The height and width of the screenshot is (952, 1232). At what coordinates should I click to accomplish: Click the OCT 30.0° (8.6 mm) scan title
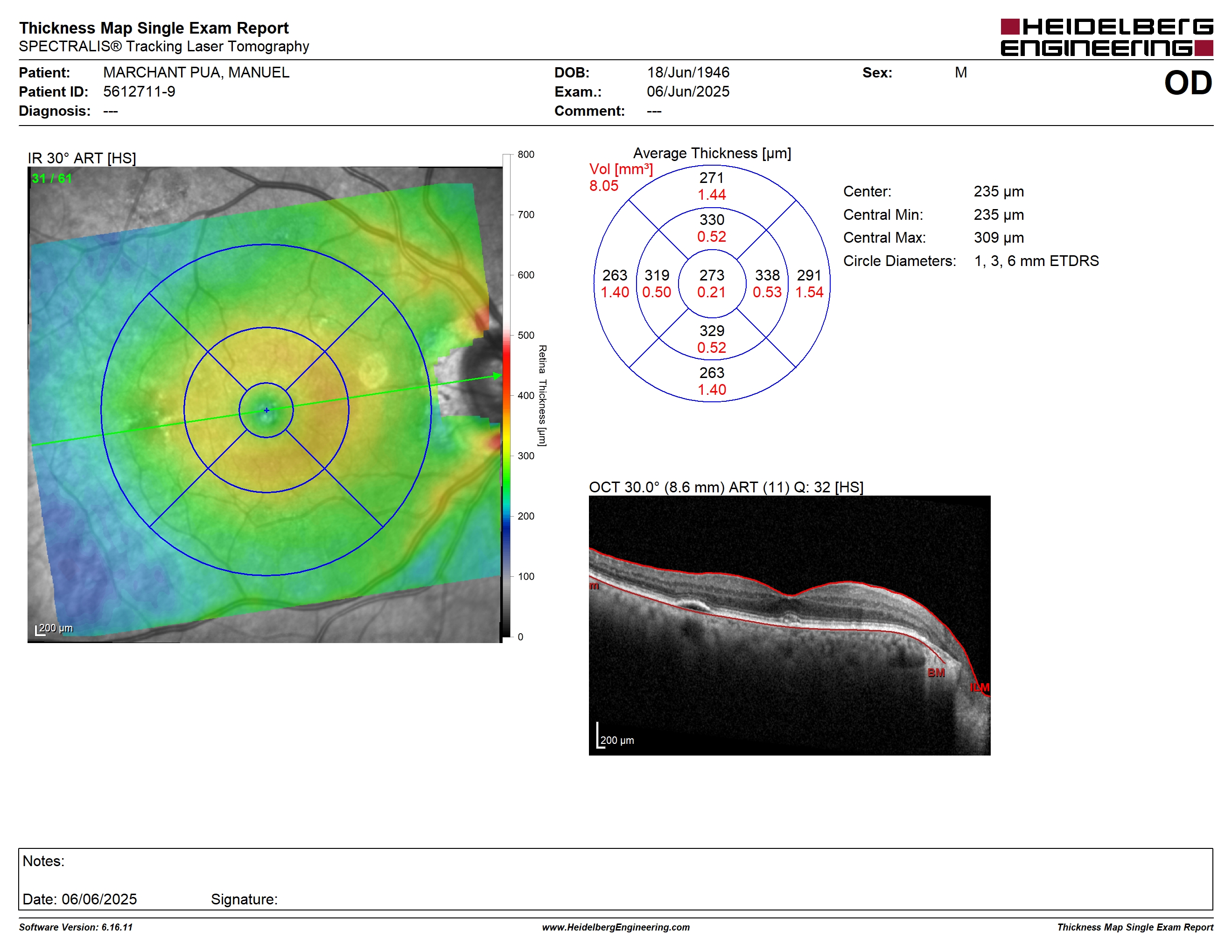click(726, 487)
